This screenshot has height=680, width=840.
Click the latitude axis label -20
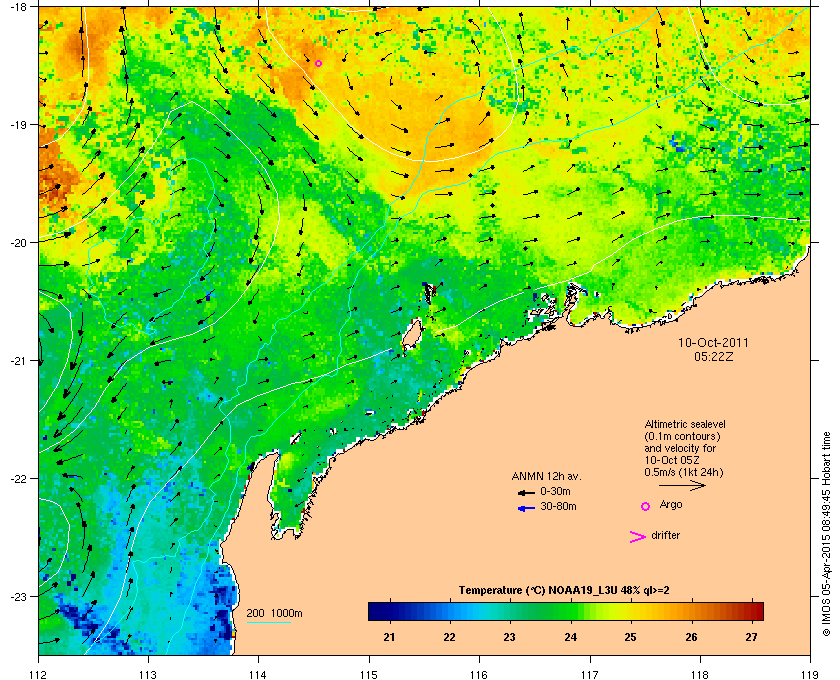click(18, 243)
